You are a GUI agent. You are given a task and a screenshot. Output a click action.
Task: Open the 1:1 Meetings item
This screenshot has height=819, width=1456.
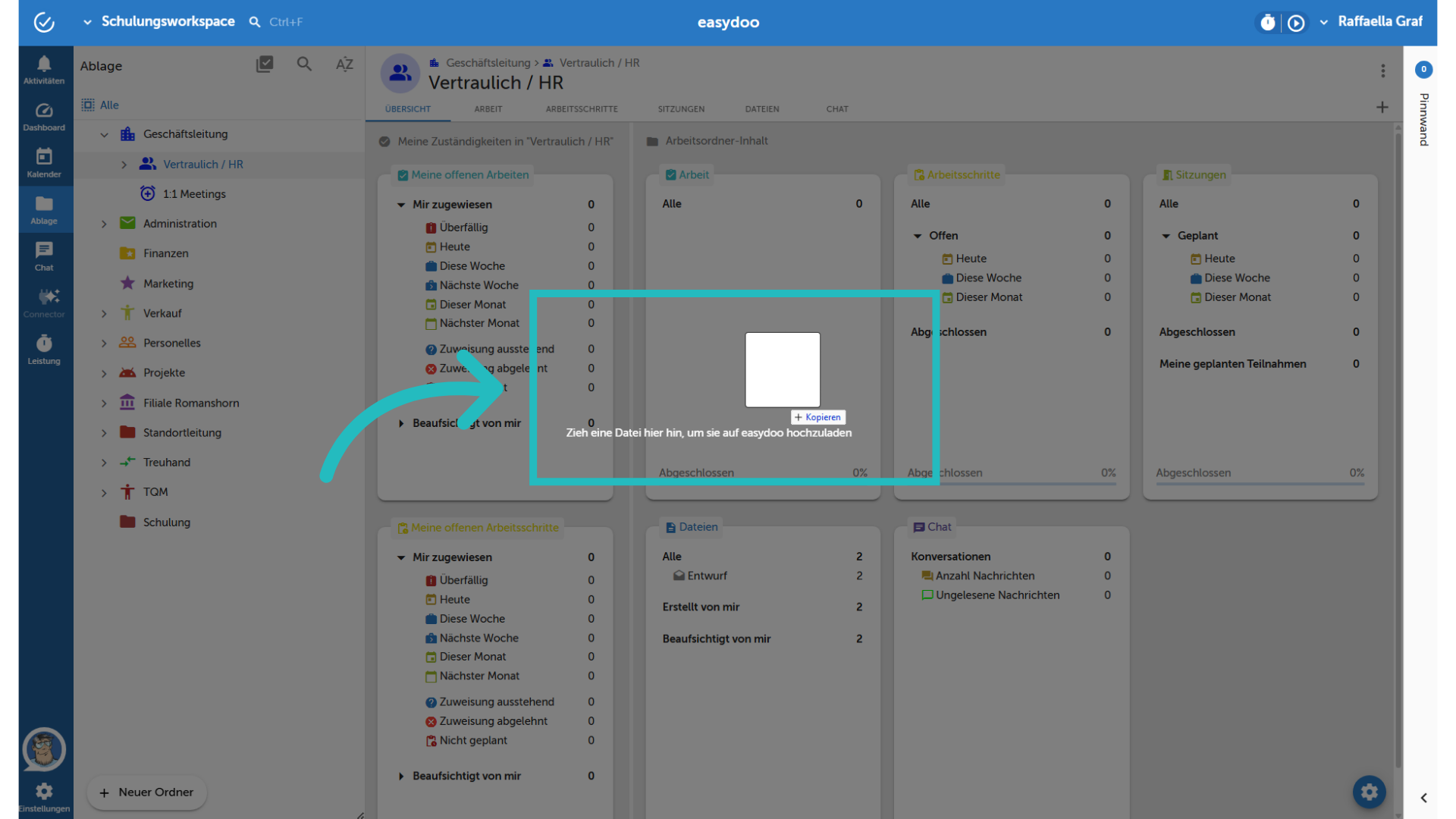(194, 194)
